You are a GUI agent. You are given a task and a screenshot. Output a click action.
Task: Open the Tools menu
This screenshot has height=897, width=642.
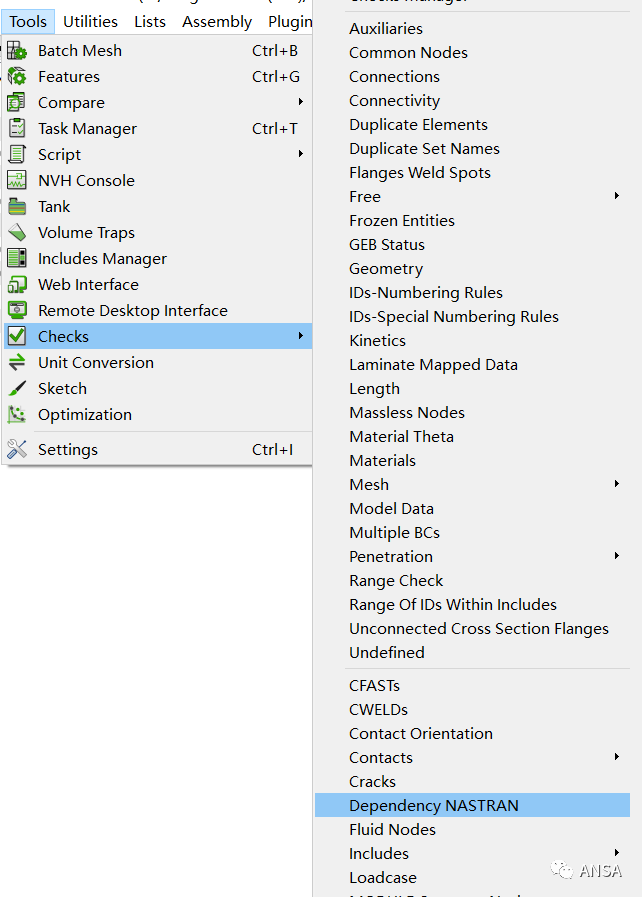(28, 22)
